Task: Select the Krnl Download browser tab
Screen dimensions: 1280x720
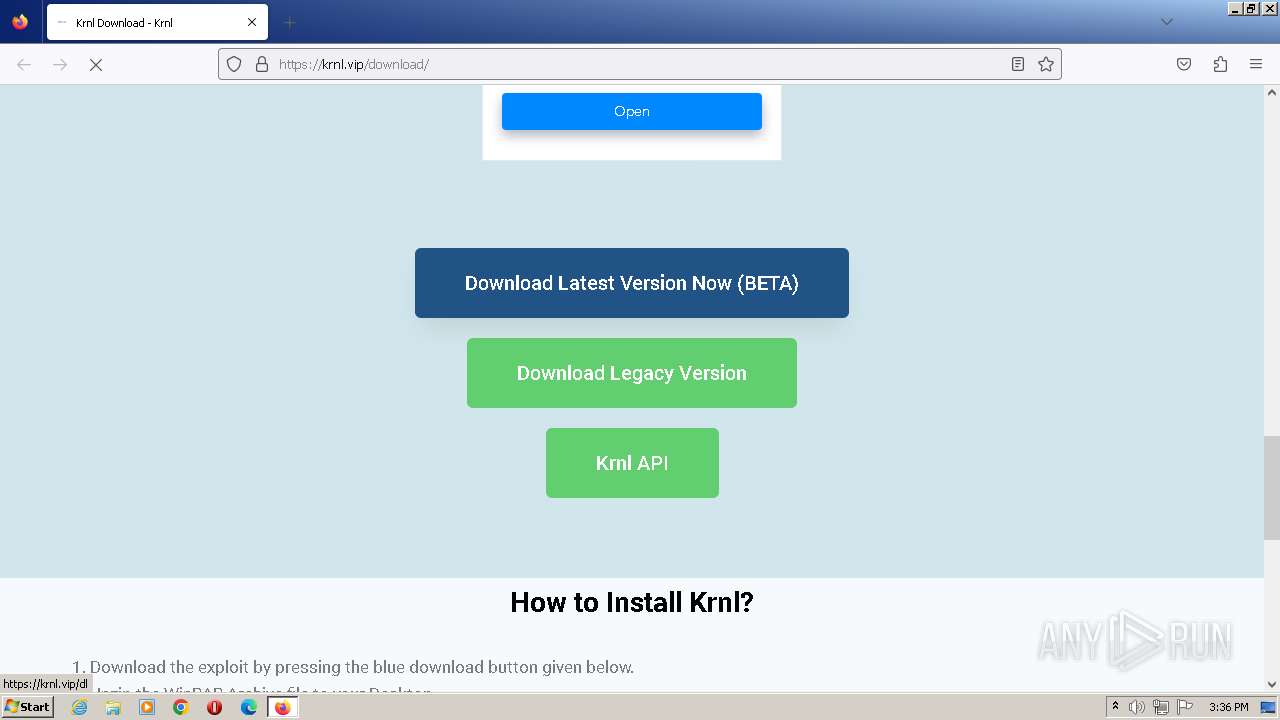Action: pos(157,22)
